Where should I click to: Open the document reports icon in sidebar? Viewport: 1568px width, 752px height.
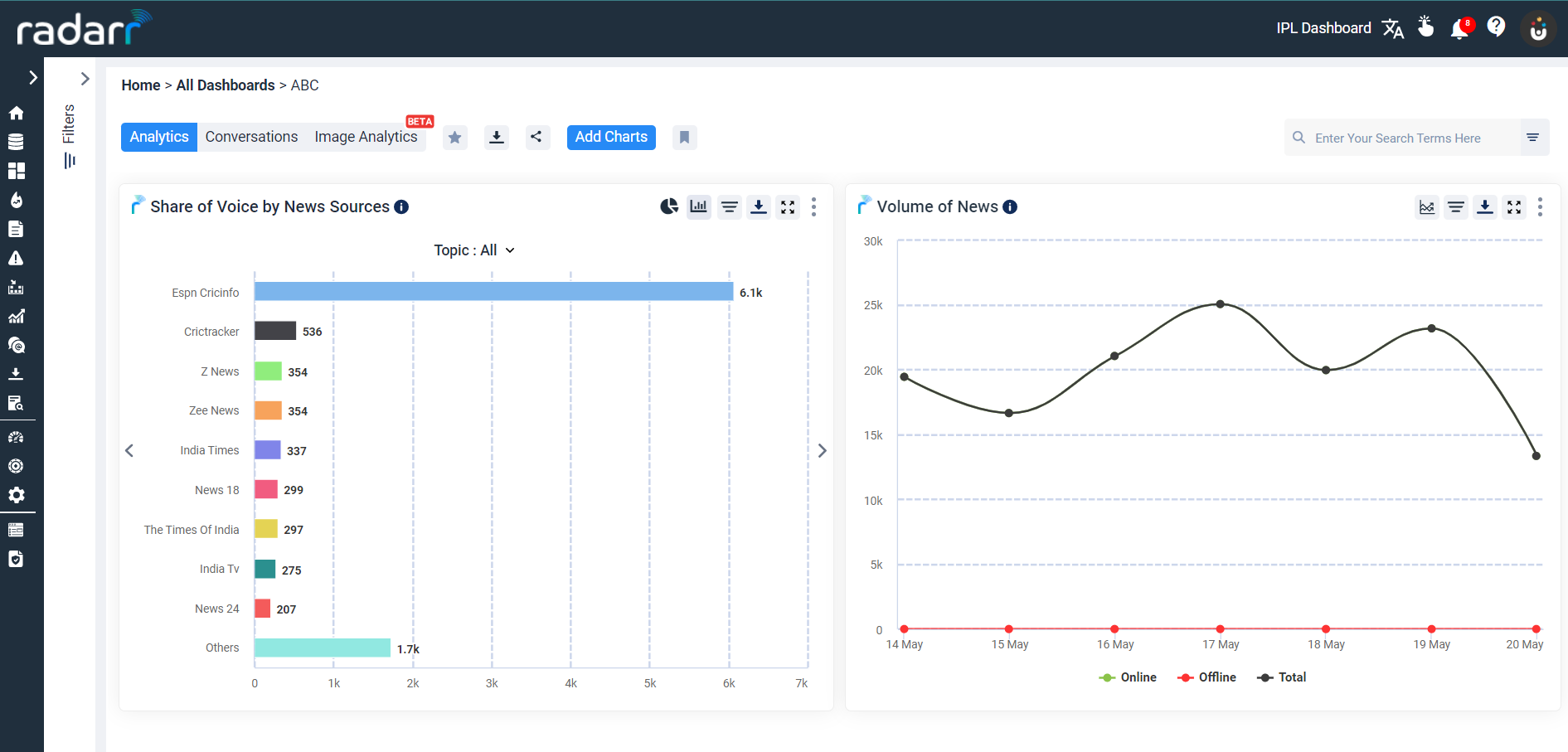tap(16, 229)
